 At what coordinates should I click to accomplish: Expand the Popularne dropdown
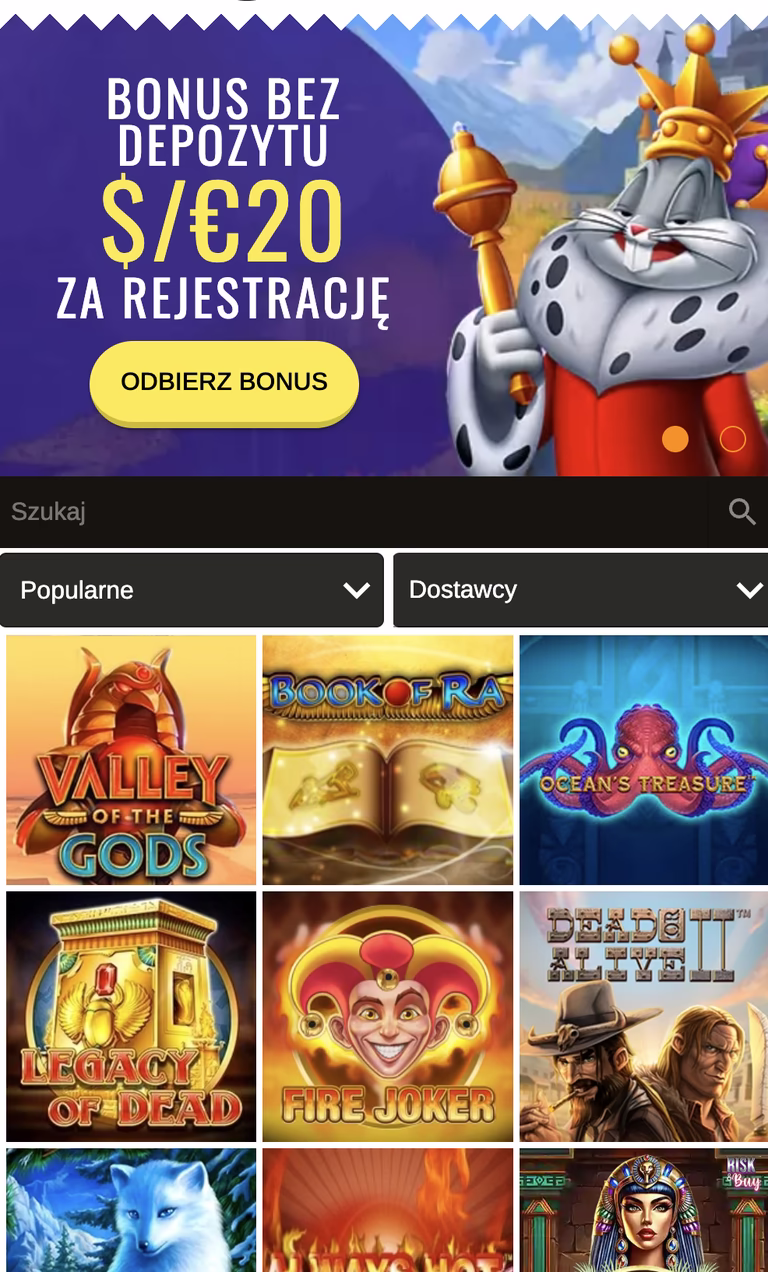192,590
